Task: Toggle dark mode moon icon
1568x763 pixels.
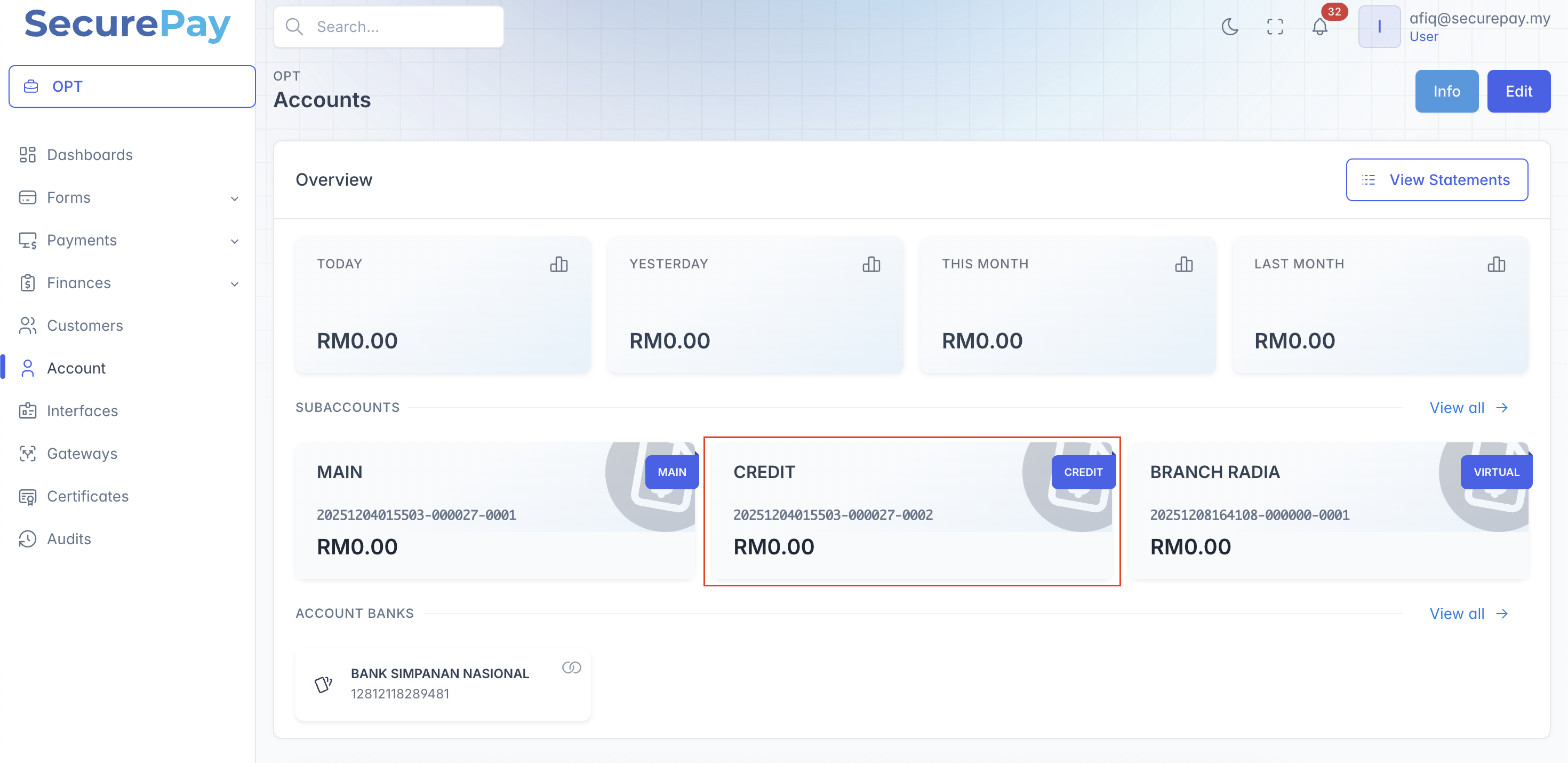Action: click(1229, 27)
